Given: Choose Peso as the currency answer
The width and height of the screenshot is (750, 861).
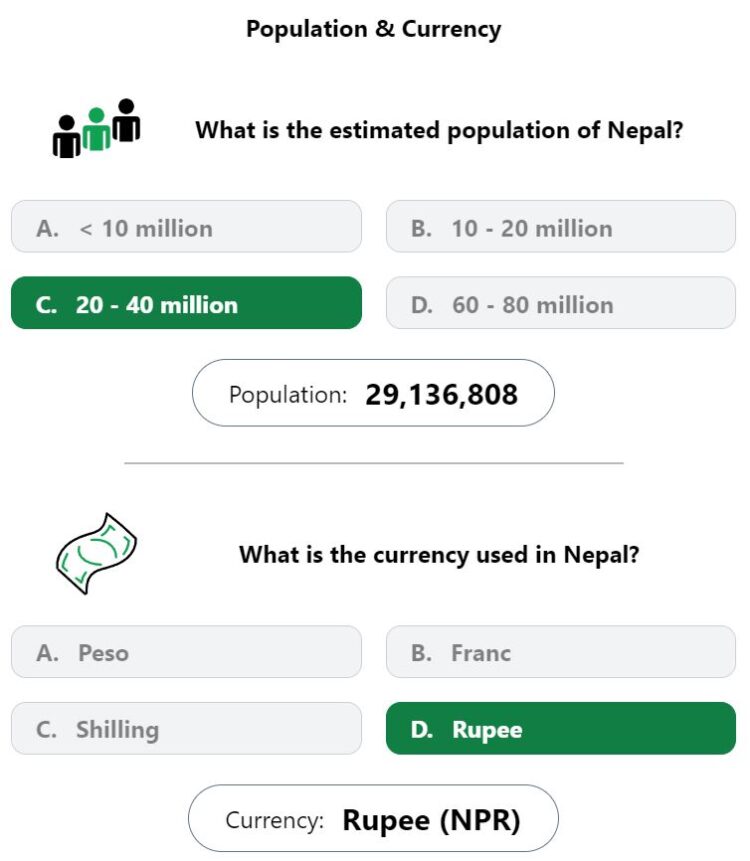Looking at the screenshot, I should coord(186,652).
